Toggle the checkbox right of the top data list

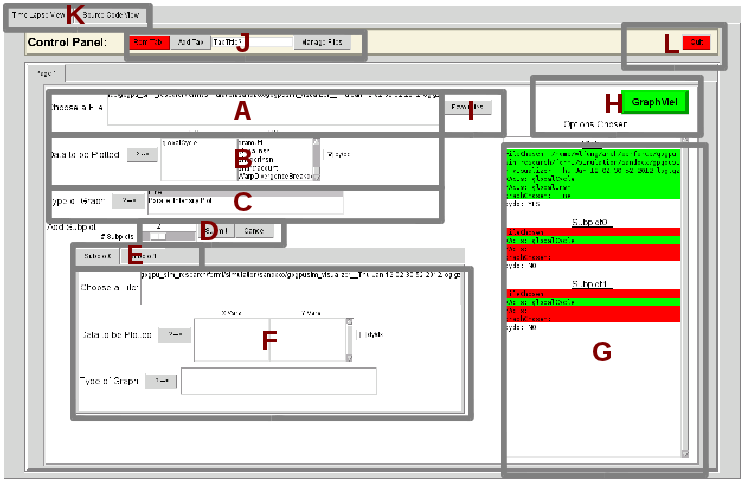(327, 156)
